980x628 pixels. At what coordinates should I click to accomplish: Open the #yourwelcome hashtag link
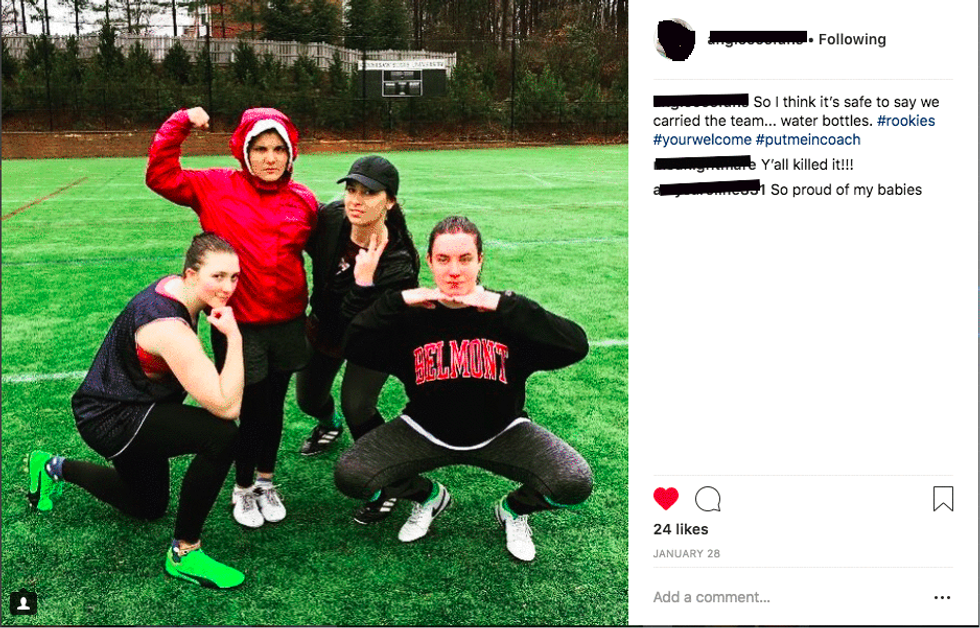tap(702, 140)
